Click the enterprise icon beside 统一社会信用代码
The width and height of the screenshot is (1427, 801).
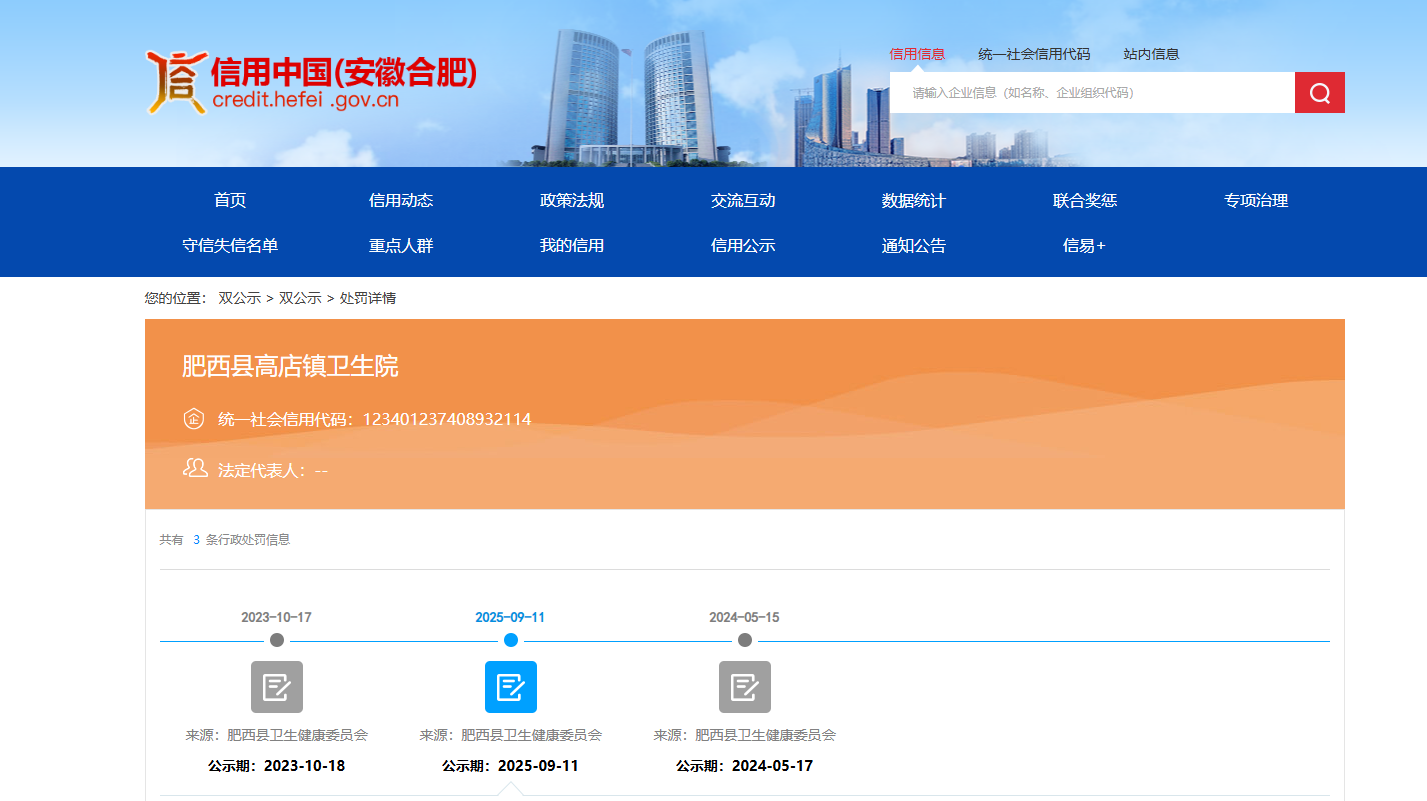[x=192, y=419]
